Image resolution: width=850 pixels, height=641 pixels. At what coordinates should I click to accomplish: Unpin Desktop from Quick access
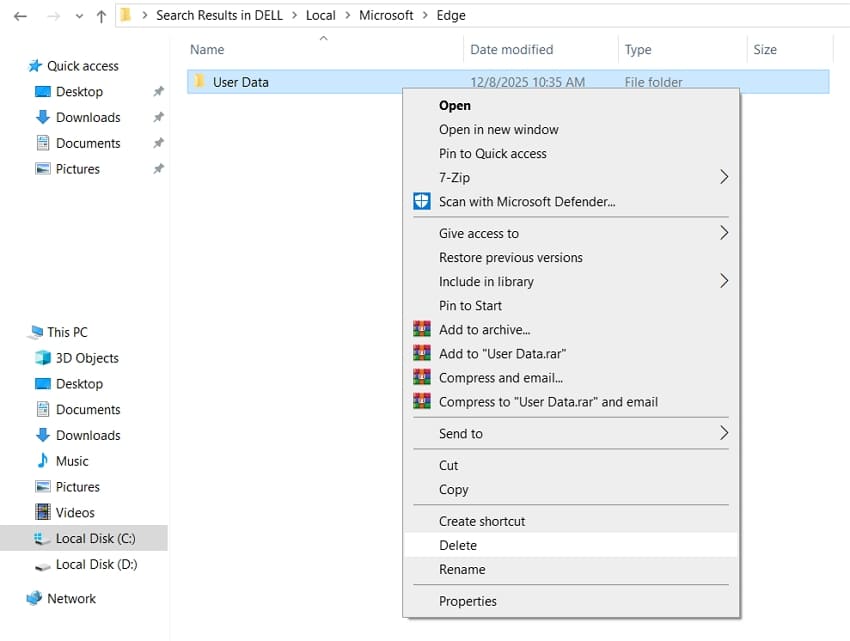click(157, 90)
